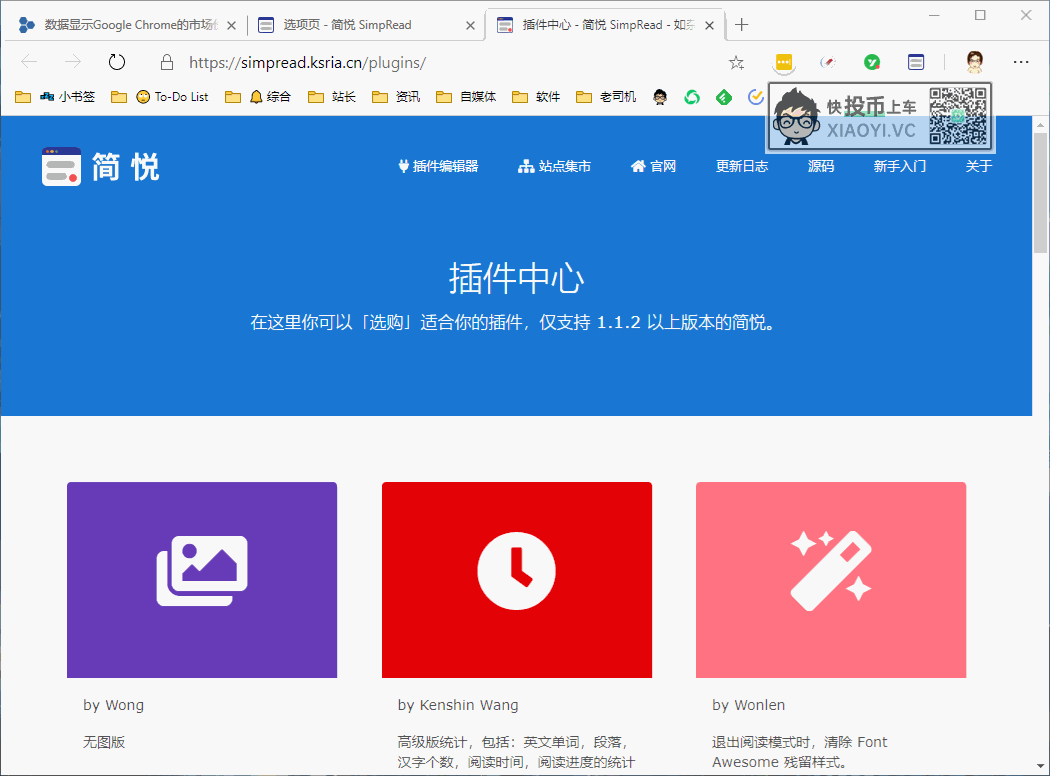Open the 老司机 bookmark folder

click(x=606, y=97)
